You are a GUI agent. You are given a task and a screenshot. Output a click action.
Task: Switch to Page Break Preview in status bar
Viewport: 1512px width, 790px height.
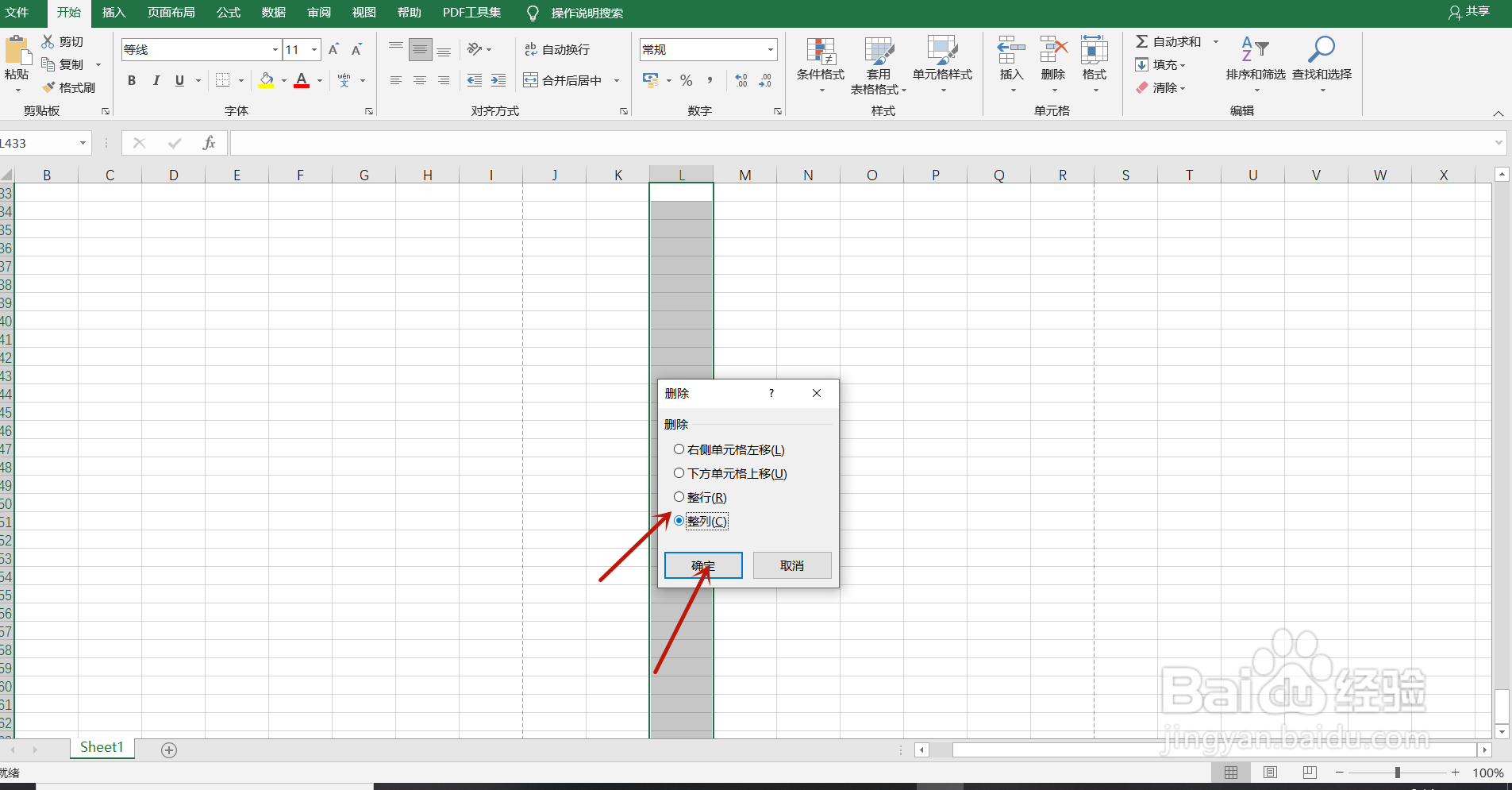tap(1310, 773)
